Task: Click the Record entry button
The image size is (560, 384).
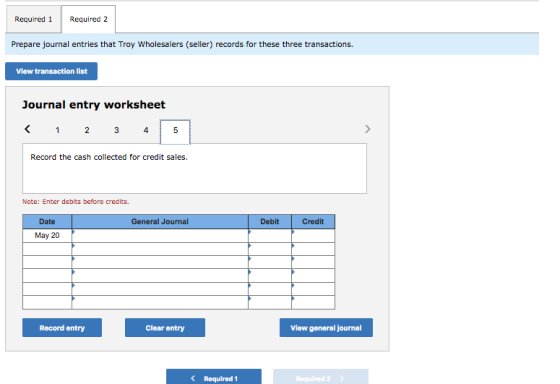Action: pyautogui.click(x=62, y=328)
